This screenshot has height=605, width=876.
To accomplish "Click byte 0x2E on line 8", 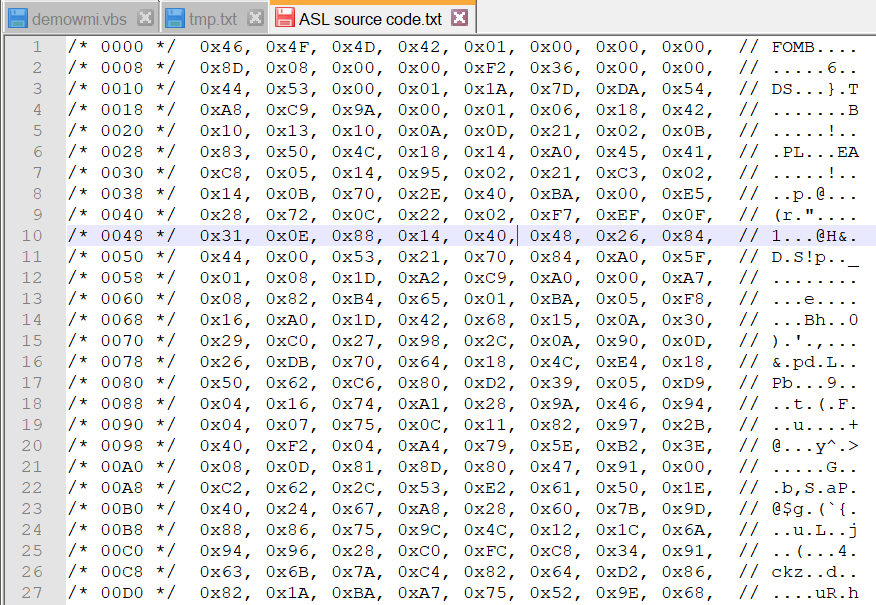I will pos(419,194).
